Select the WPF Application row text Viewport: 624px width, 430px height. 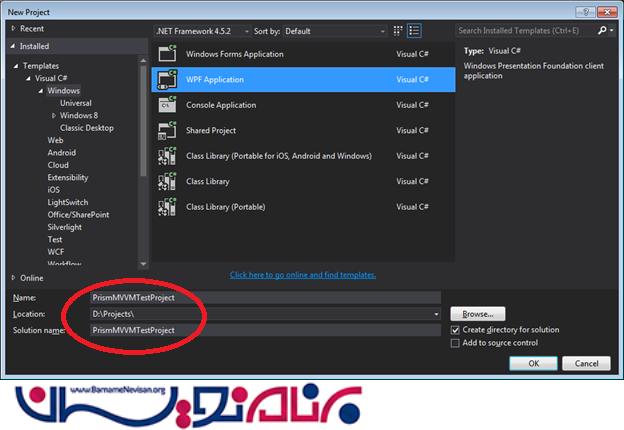(x=215, y=79)
